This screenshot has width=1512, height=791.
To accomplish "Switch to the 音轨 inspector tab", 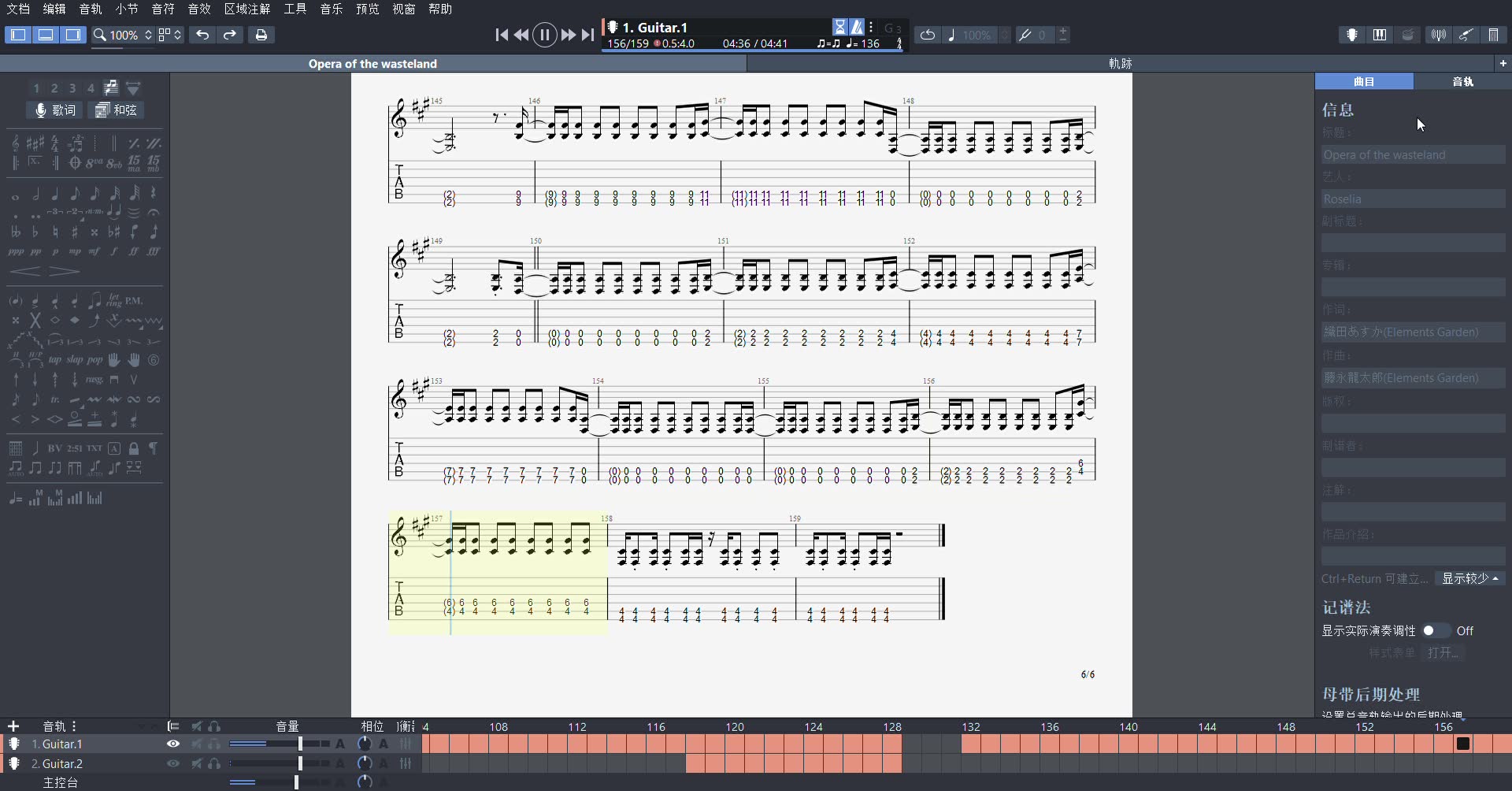I will 1462,81.
